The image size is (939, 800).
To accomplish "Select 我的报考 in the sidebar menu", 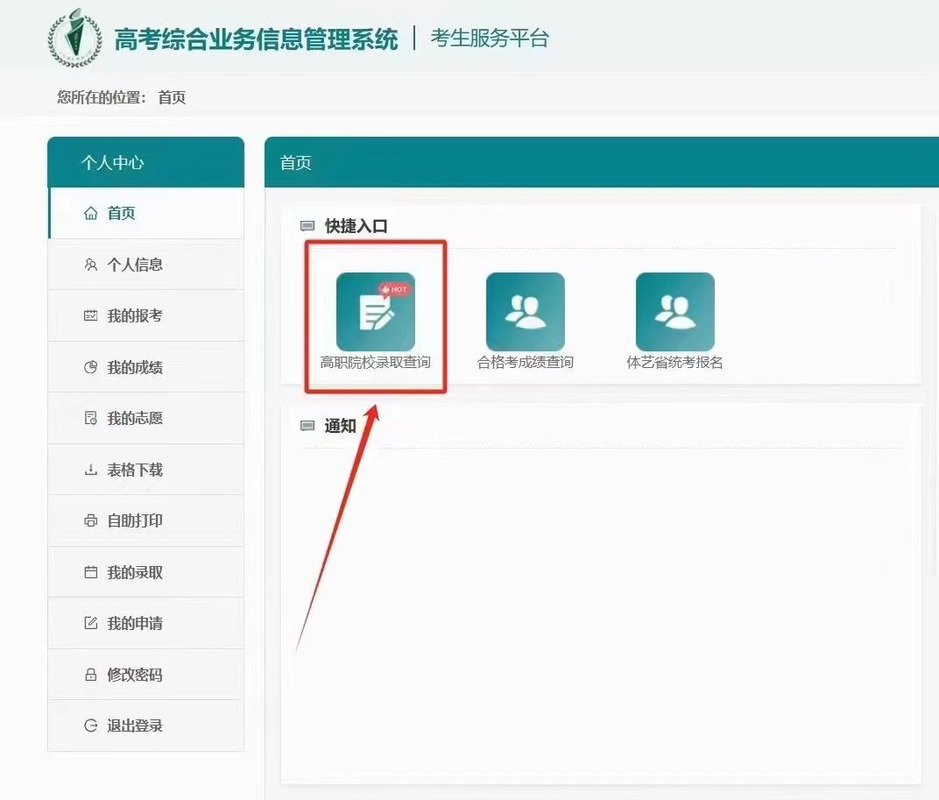I will pos(134,316).
